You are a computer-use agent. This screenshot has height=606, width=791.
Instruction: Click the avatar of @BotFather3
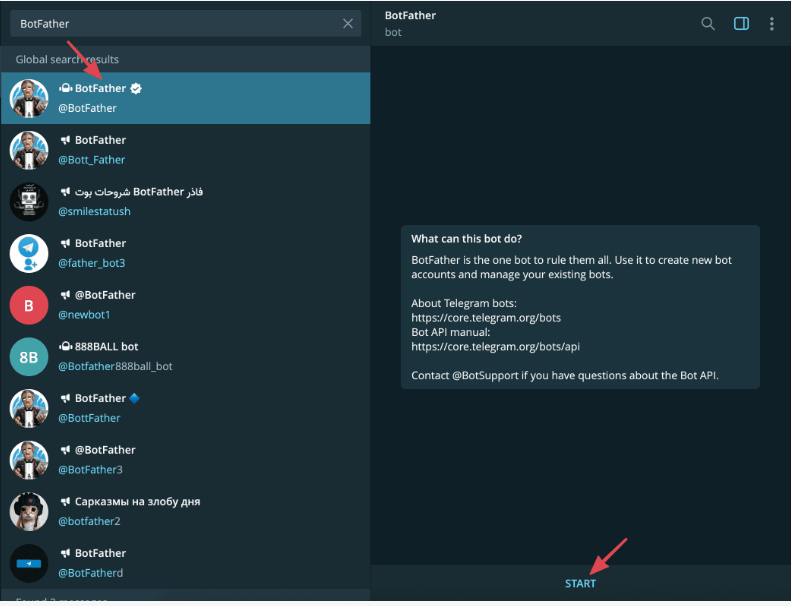[29, 460]
